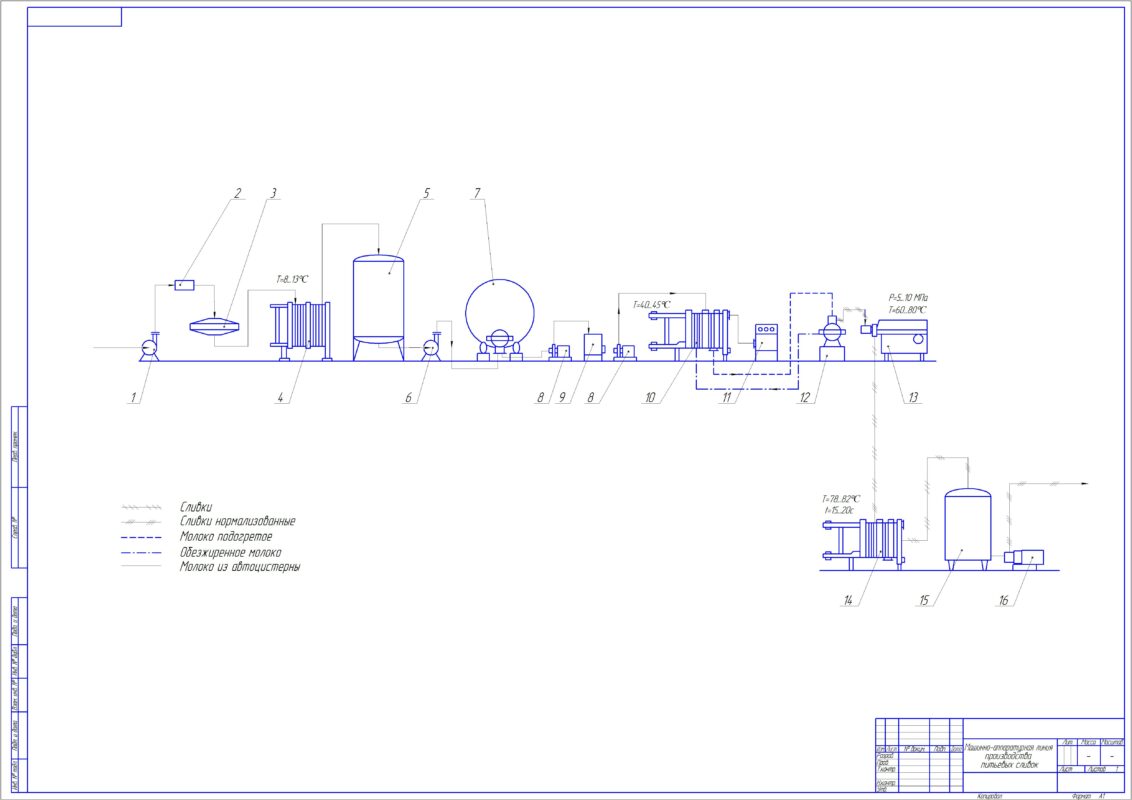
Task: Pick the small pump between tank 7 and box 9
Action: pyautogui.click(x=560, y=352)
